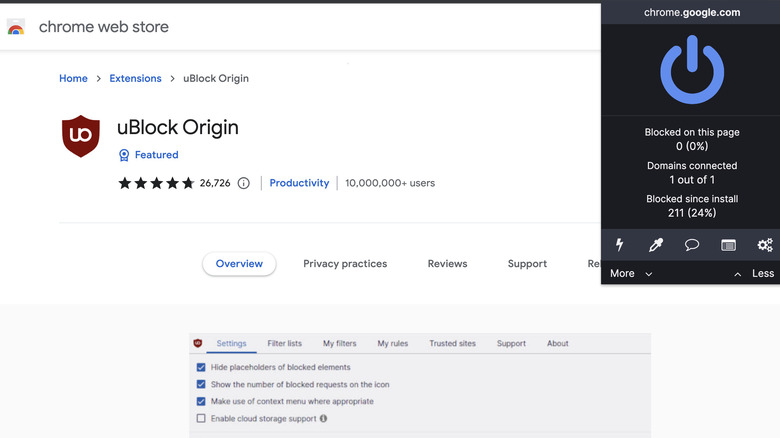780x438 pixels.
Task: Enable cloud storage support checkbox
Action: point(201,418)
